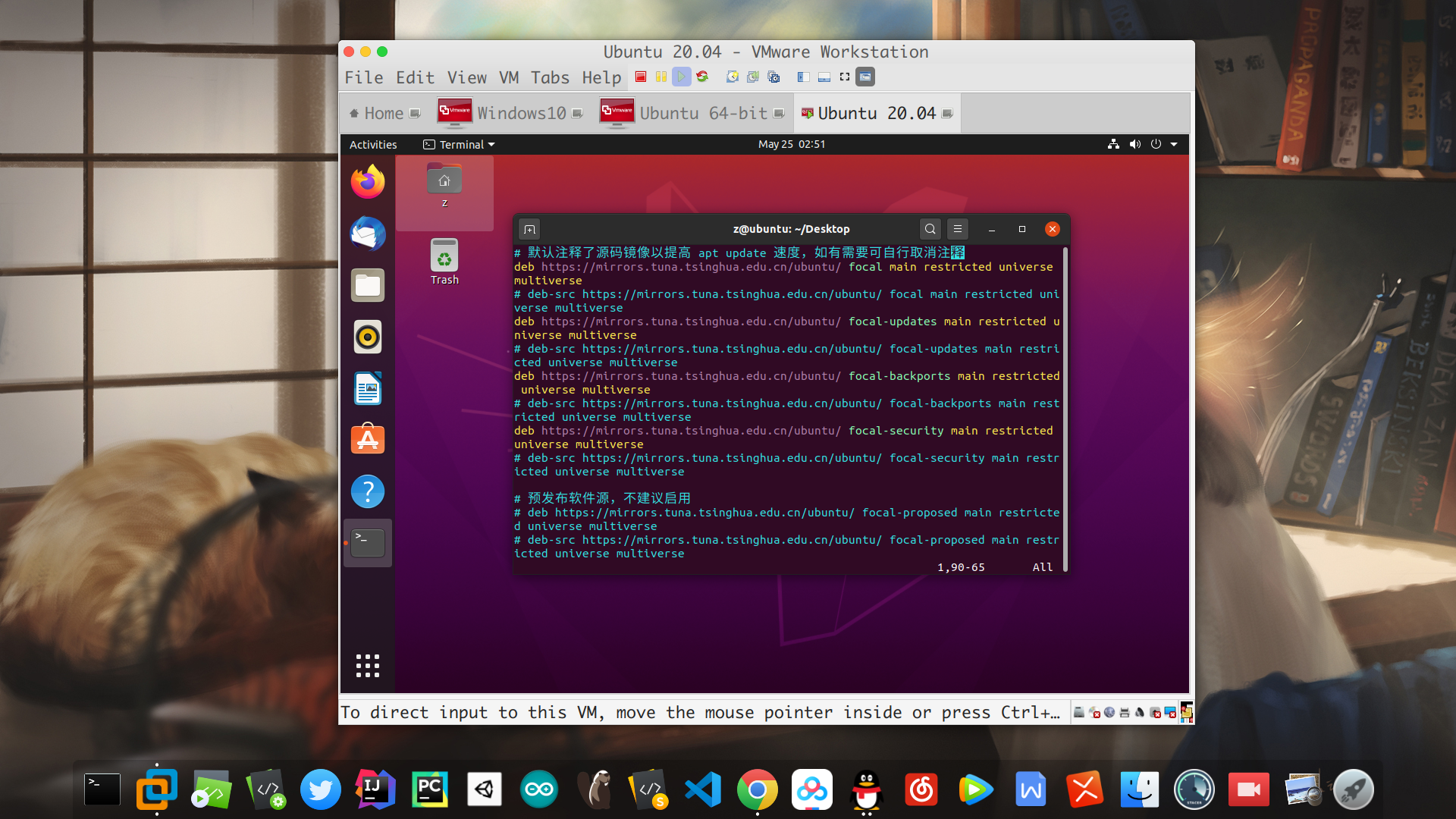This screenshot has height=819, width=1456.
Task: Open the VM menu in VMware
Action: click(x=508, y=77)
